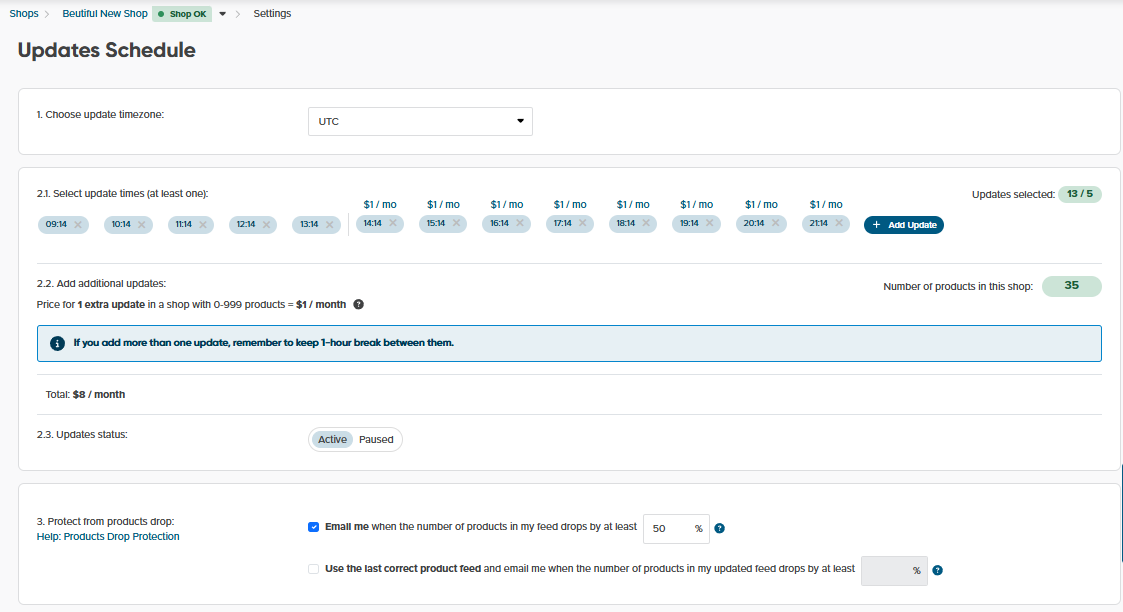Click help icon for last correct feed option

(x=937, y=571)
